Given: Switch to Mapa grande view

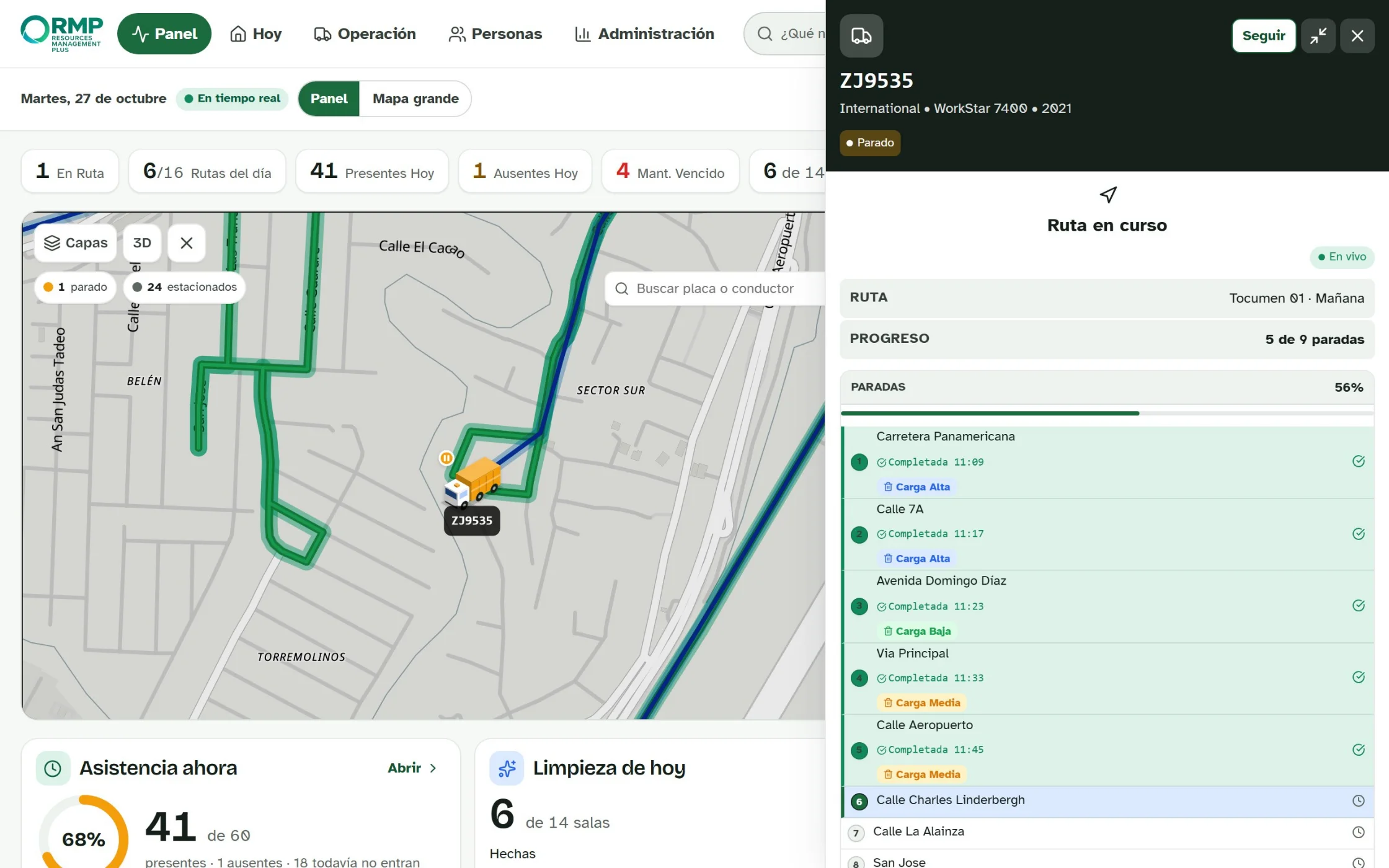Looking at the screenshot, I should 415,99.
